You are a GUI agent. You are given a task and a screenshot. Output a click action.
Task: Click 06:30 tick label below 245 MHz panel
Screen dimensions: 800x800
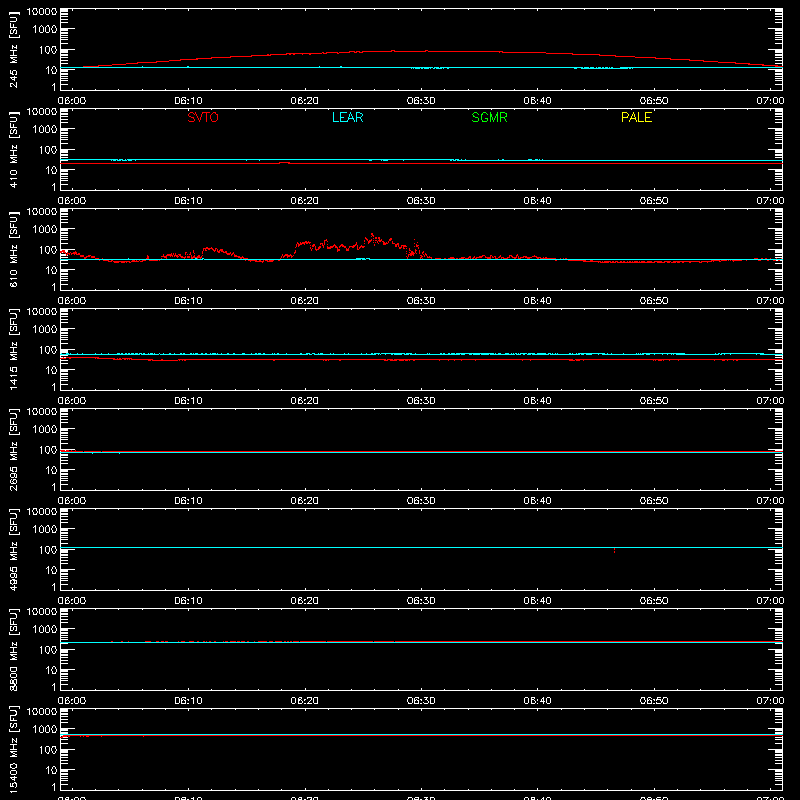421,101
